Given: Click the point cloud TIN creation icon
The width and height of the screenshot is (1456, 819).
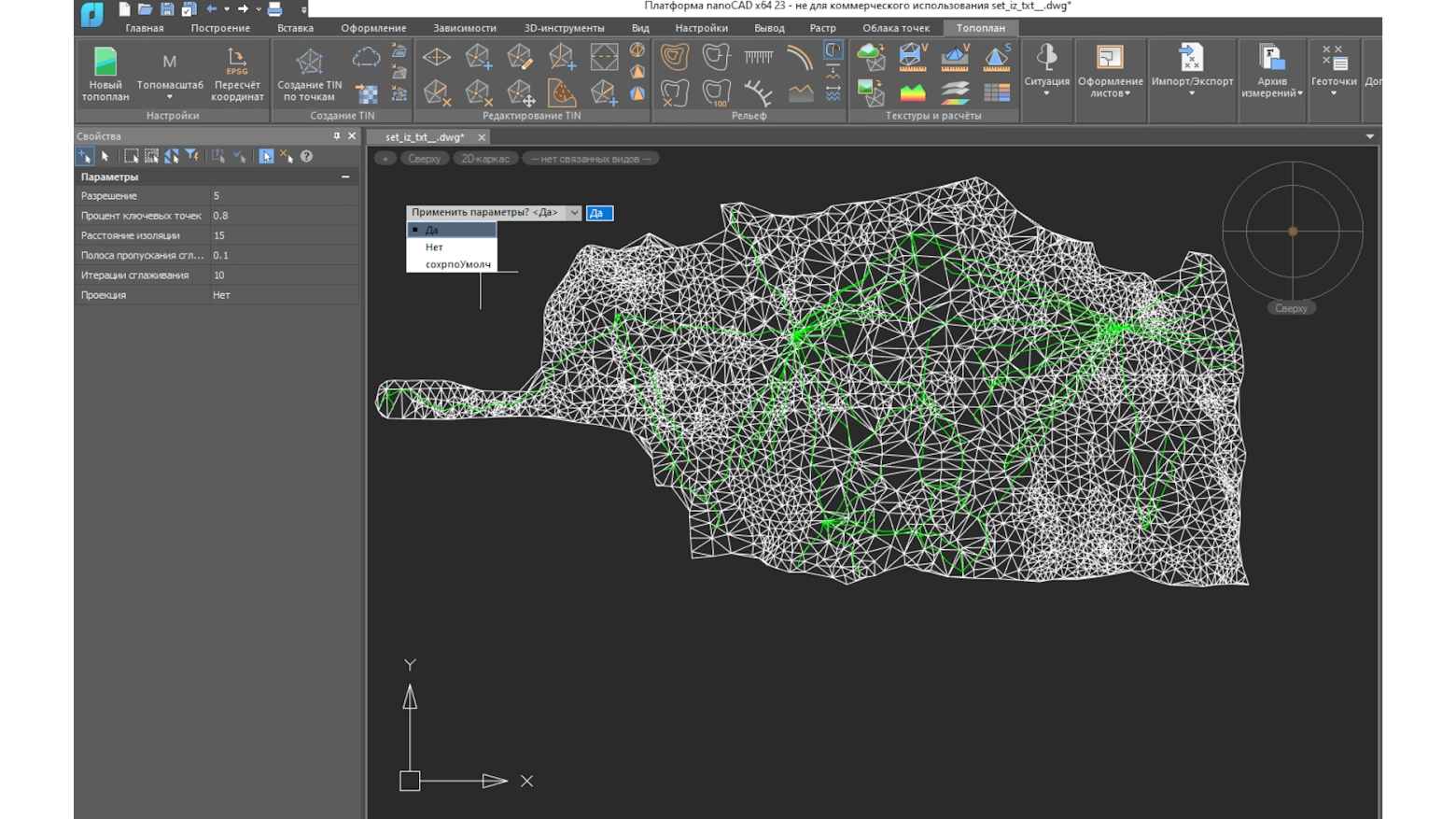Looking at the screenshot, I should coord(366,58).
